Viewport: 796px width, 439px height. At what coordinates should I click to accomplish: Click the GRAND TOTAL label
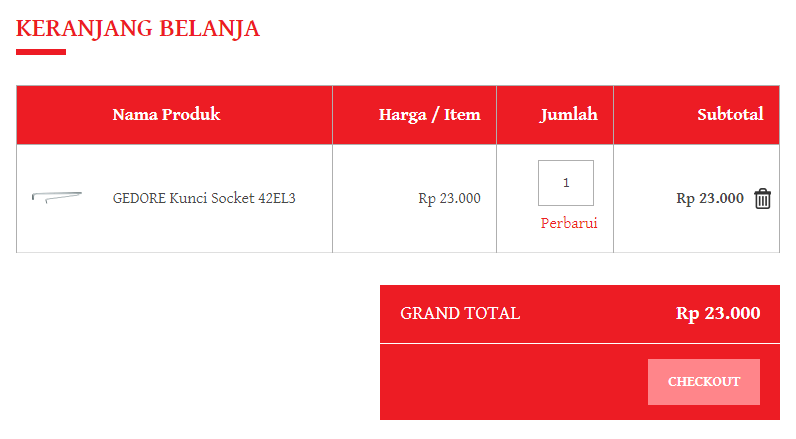(x=460, y=313)
